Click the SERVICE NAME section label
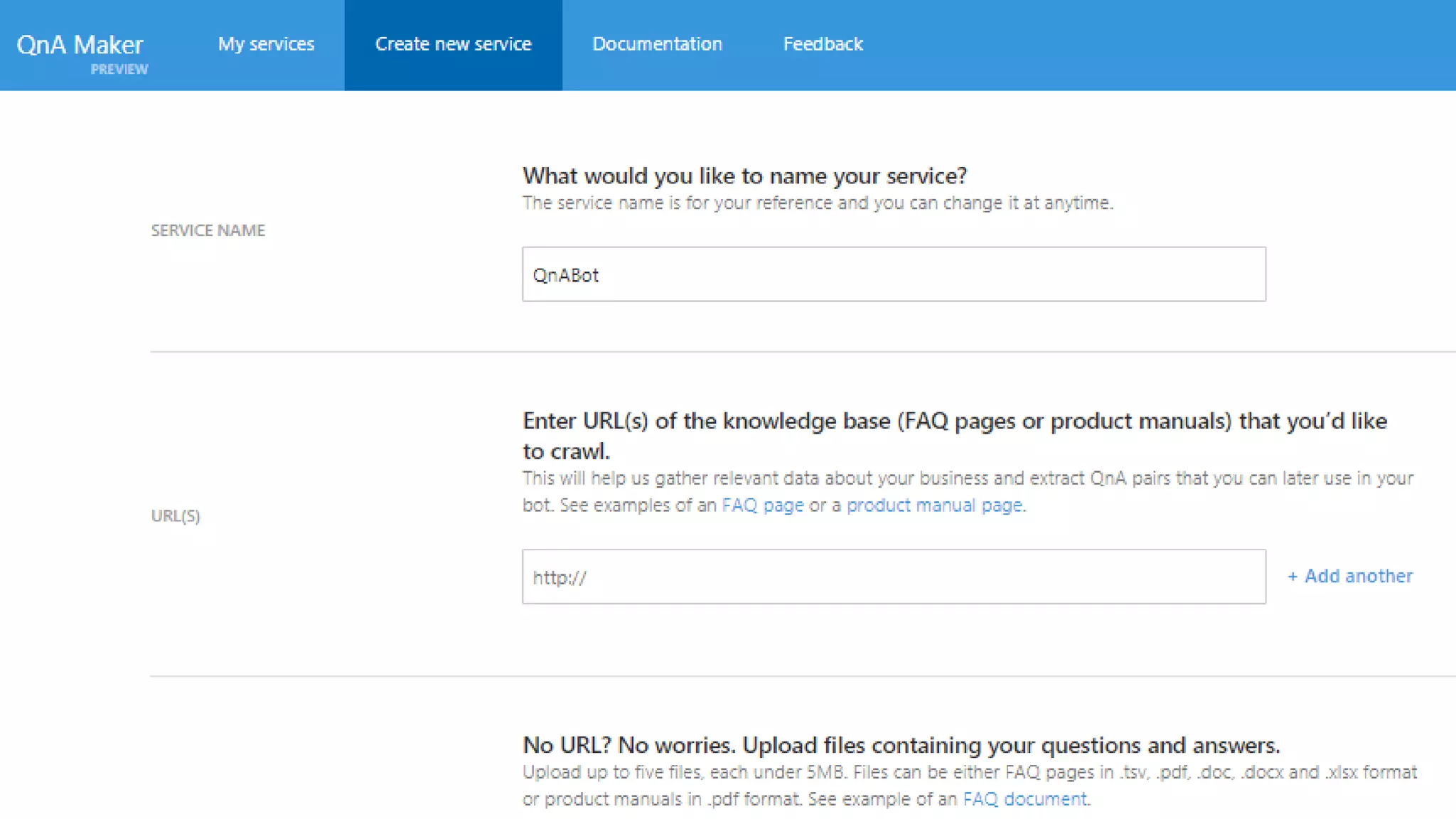 point(208,230)
